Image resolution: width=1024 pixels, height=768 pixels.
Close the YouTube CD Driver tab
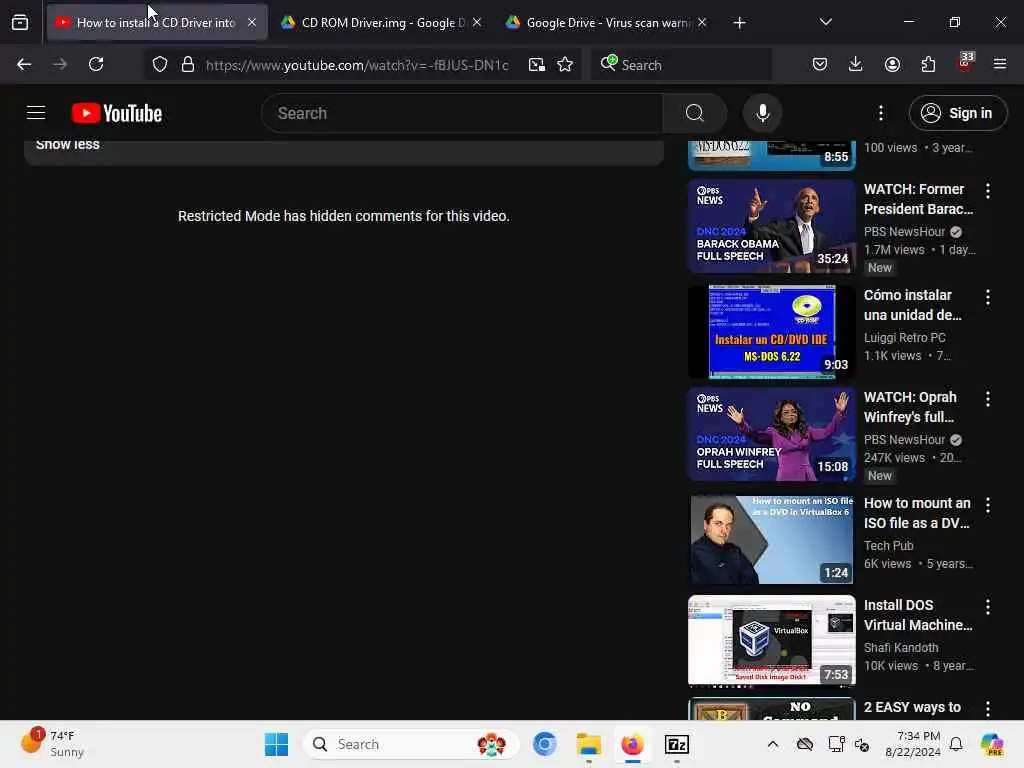pos(252,22)
